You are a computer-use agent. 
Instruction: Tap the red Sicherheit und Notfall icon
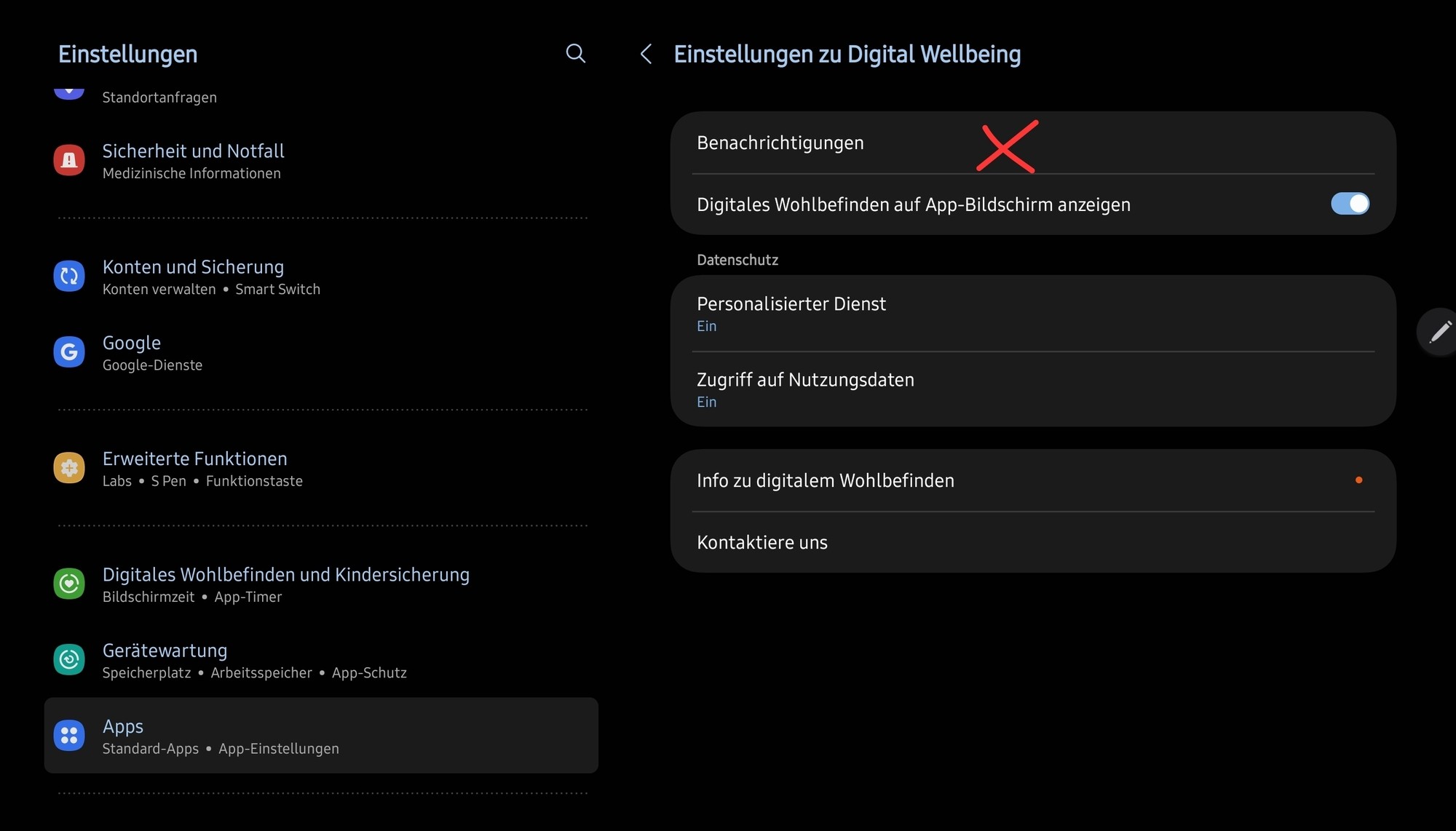pyautogui.click(x=69, y=160)
